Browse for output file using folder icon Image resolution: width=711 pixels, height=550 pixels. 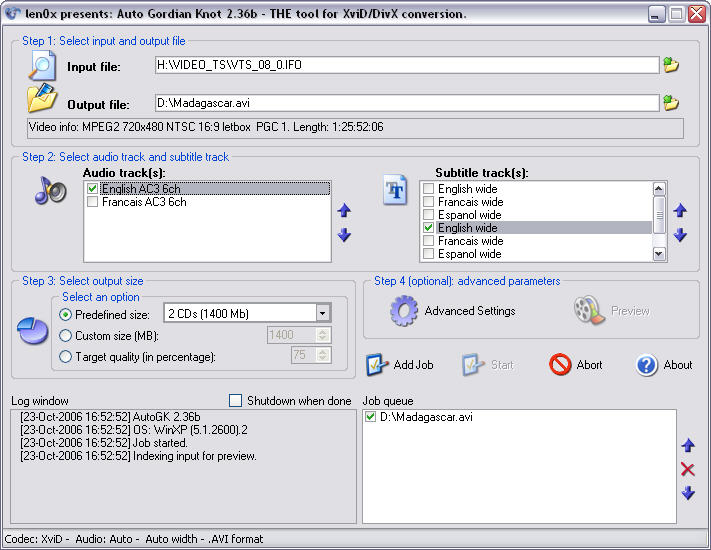pos(671,103)
